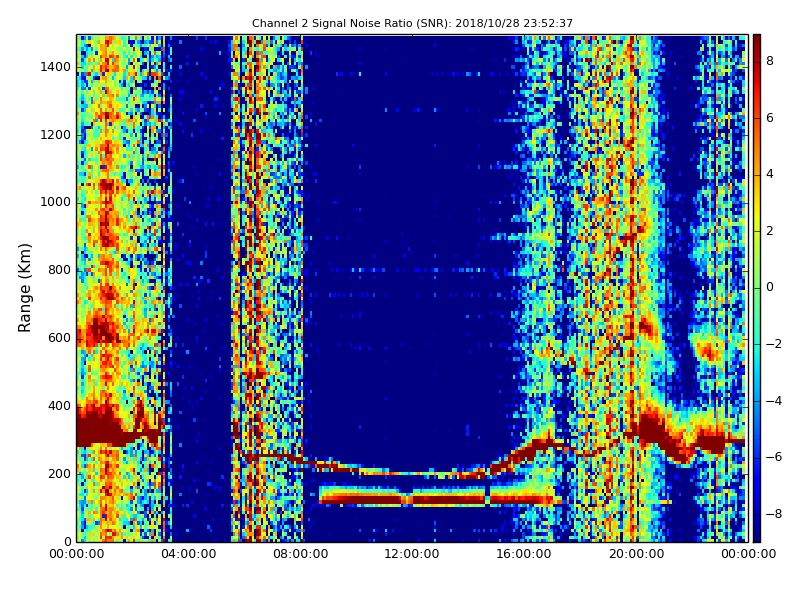Click the colorbar tick label '−2'
The height and width of the screenshot is (600, 800).
coord(774,344)
